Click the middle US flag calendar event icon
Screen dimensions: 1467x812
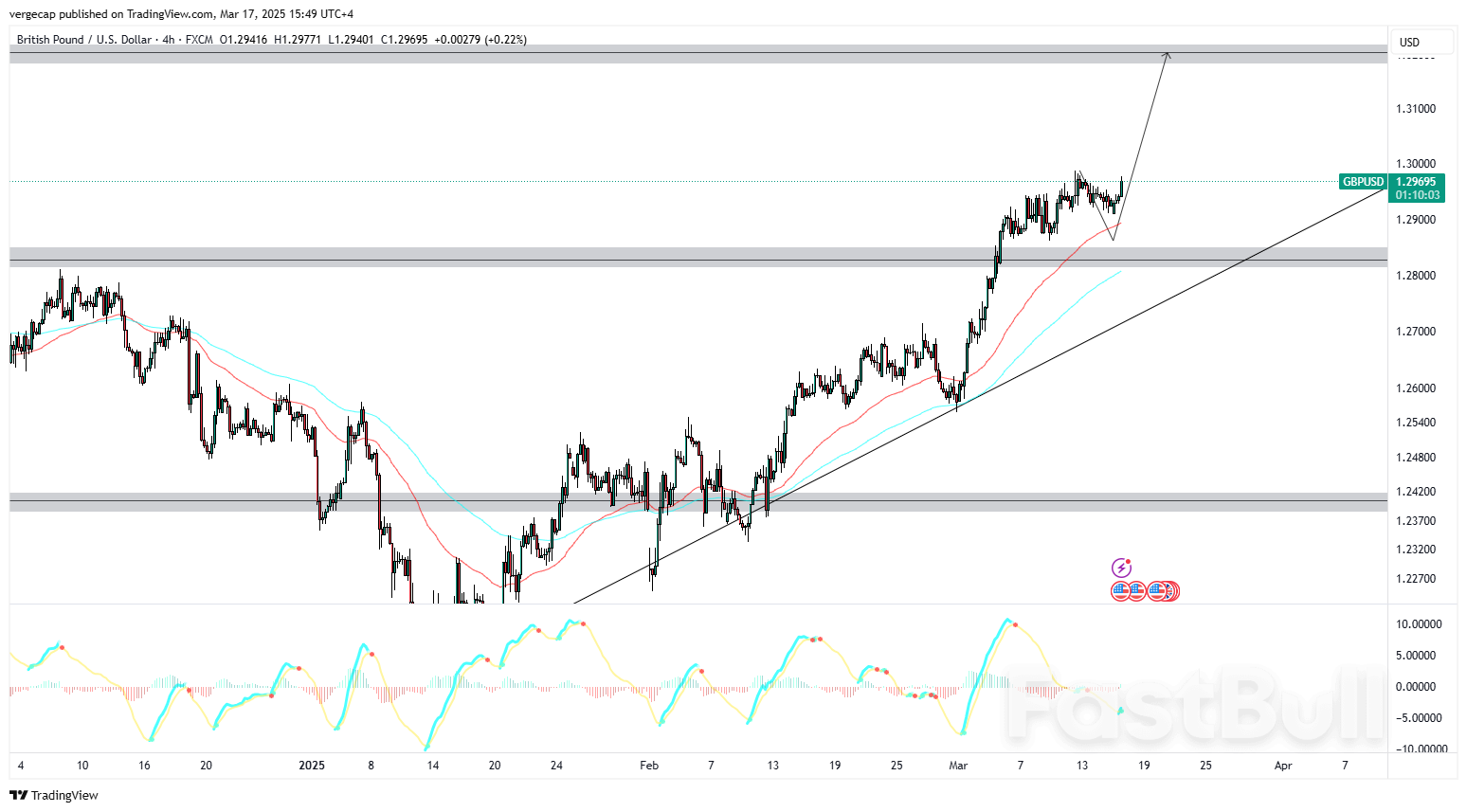pyautogui.click(x=1138, y=590)
